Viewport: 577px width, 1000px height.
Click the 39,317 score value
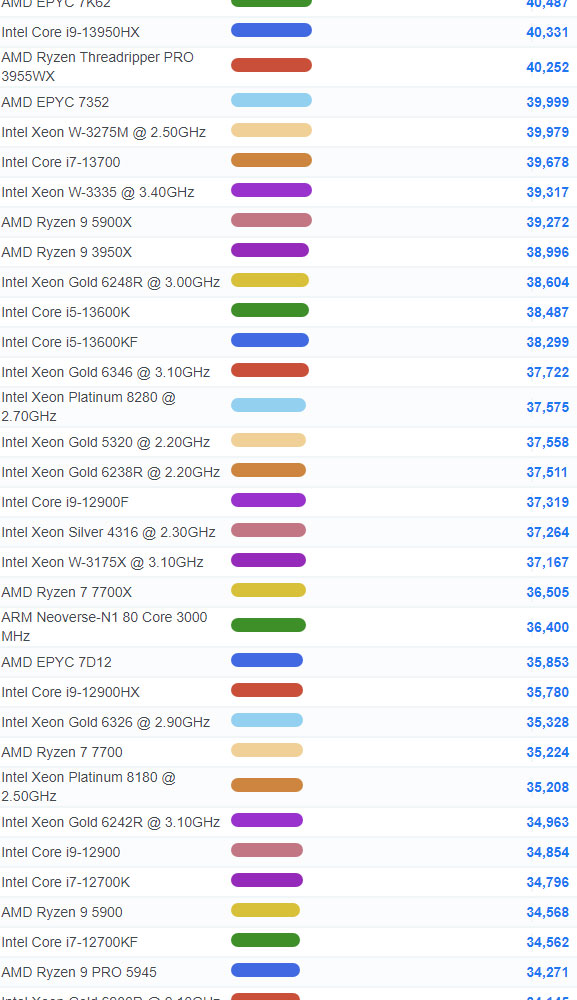click(547, 192)
